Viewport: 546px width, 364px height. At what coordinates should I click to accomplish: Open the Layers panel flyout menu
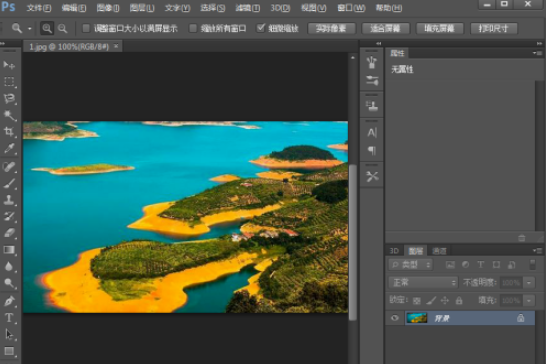tap(537, 250)
